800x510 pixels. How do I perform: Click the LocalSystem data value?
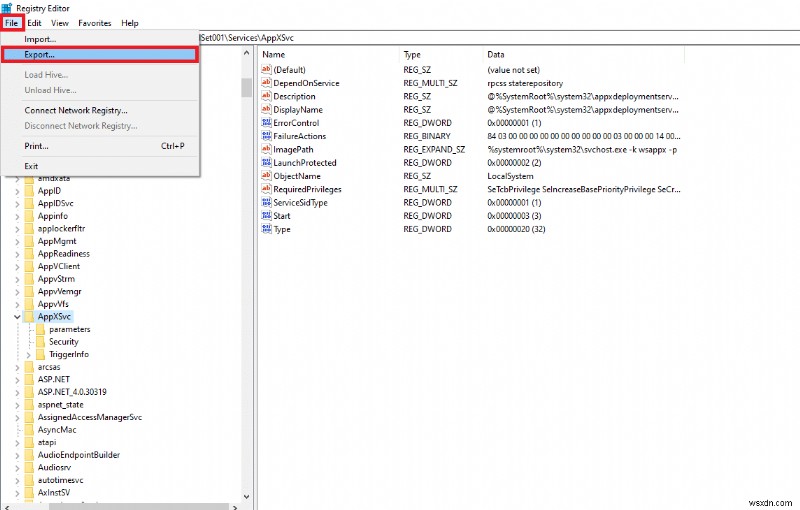(x=510, y=176)
